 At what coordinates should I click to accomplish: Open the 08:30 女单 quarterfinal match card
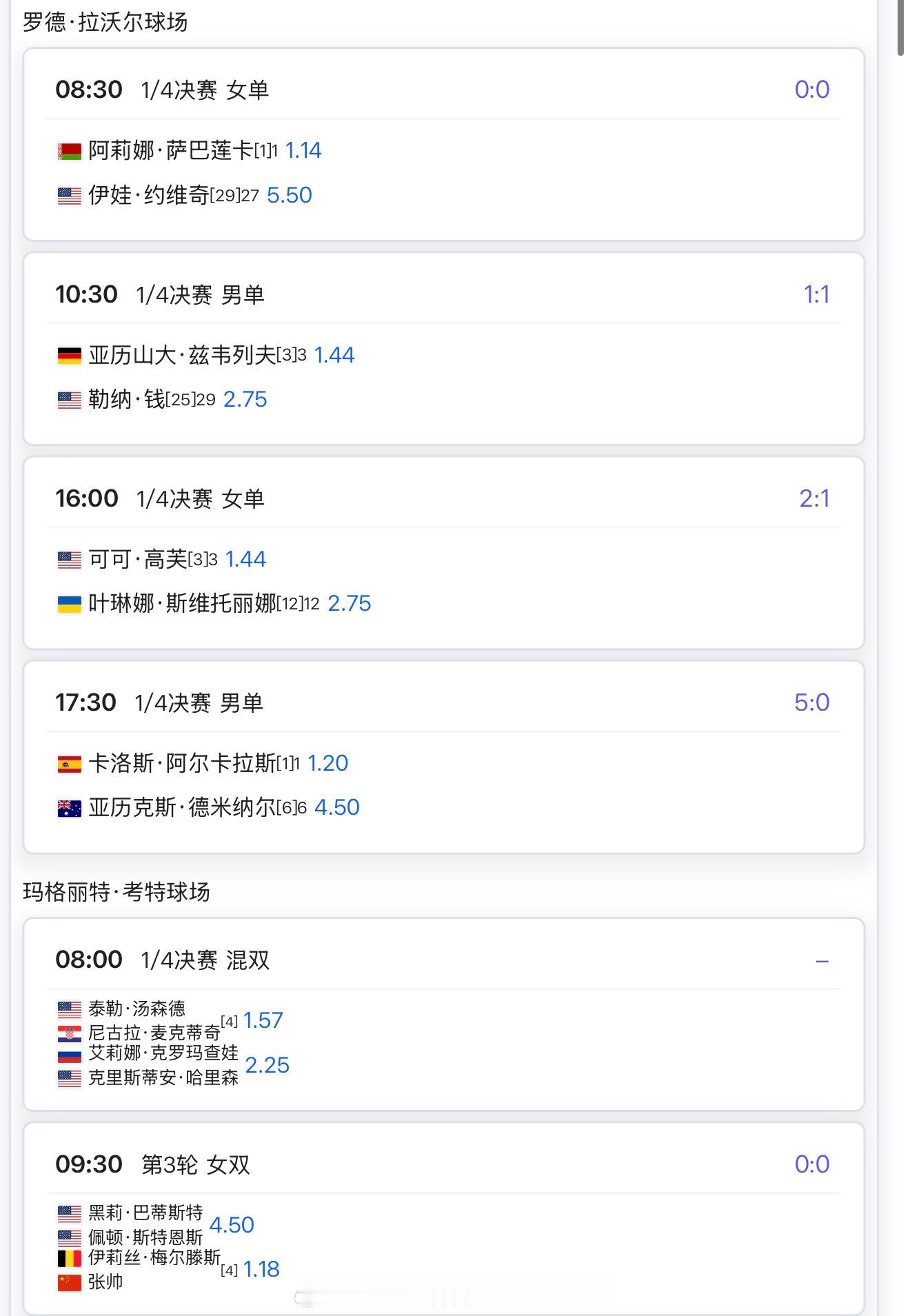coord(443,144)
